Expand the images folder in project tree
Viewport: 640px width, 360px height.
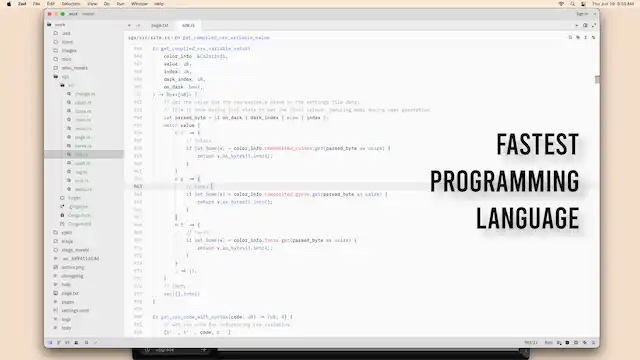point(69,51)
